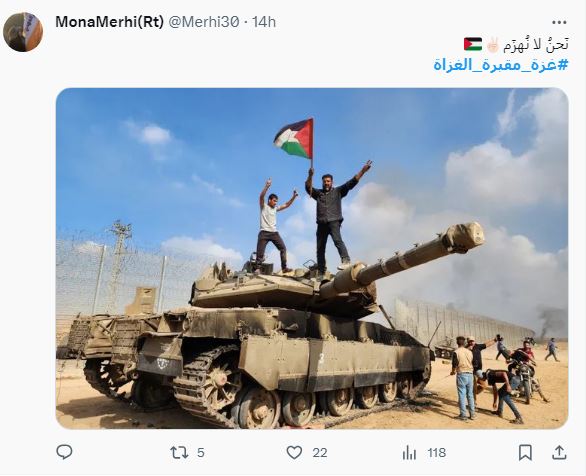This screenshot has height=476, width=586.
Task: Click the share upload arrow icon
Action: pos(559,452)
